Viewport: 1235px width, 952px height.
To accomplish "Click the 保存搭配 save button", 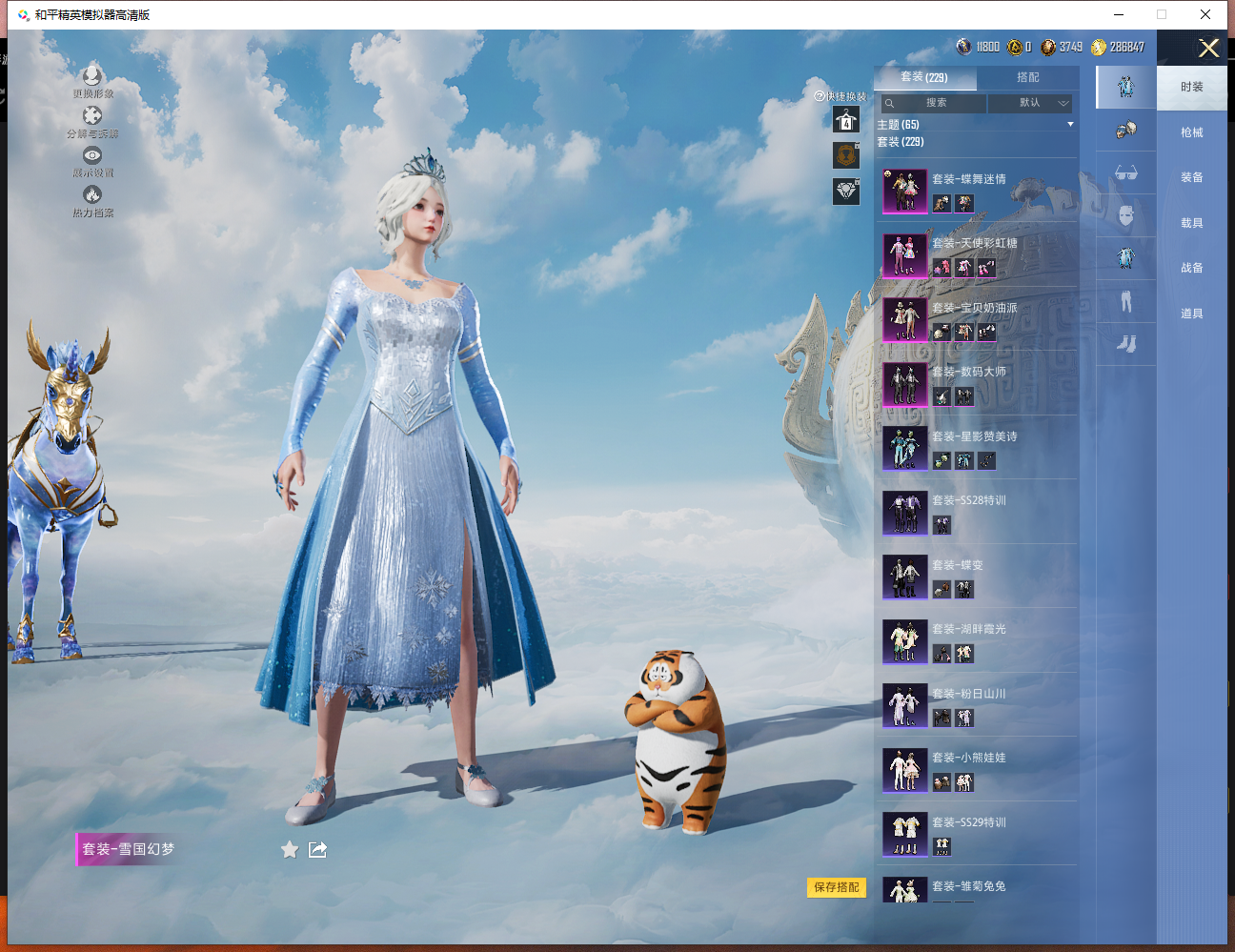I will point(837,887).
